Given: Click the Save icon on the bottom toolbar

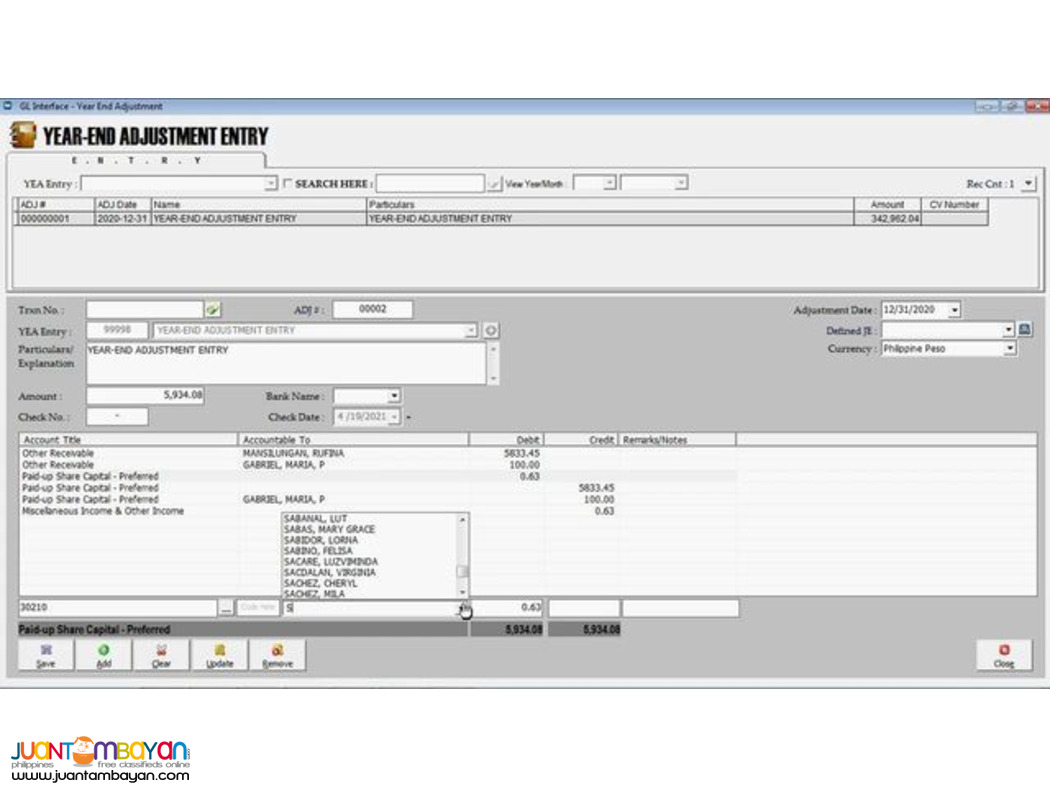Looking at the screenshot, I should point(45,655).
